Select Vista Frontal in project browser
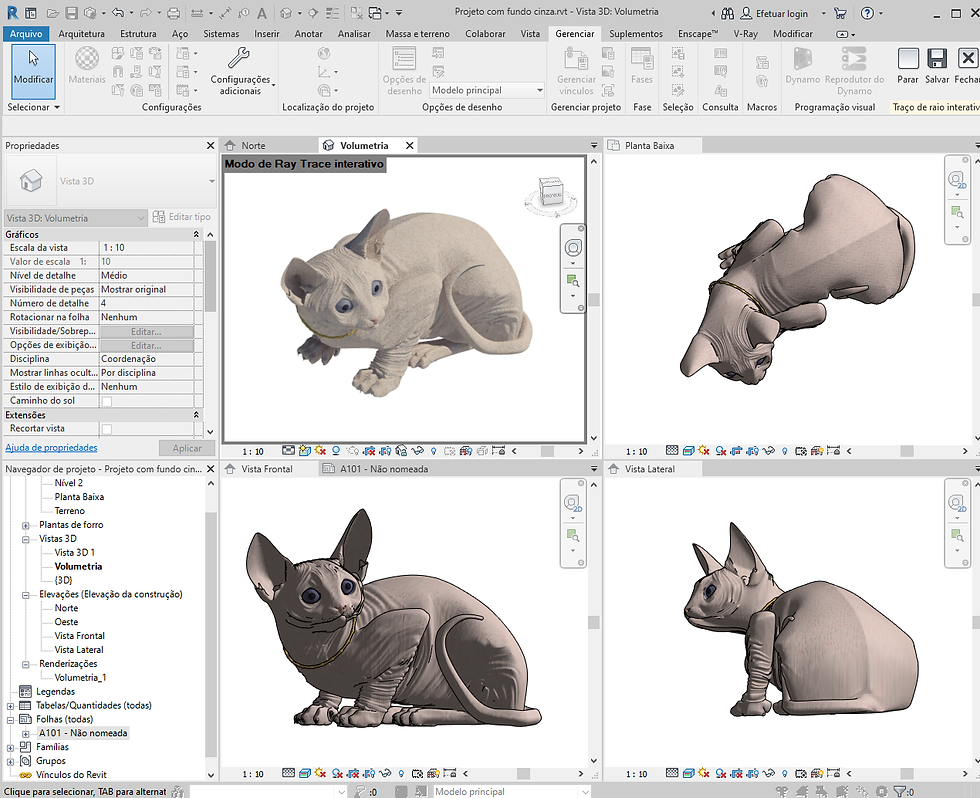 coord(79,636)
